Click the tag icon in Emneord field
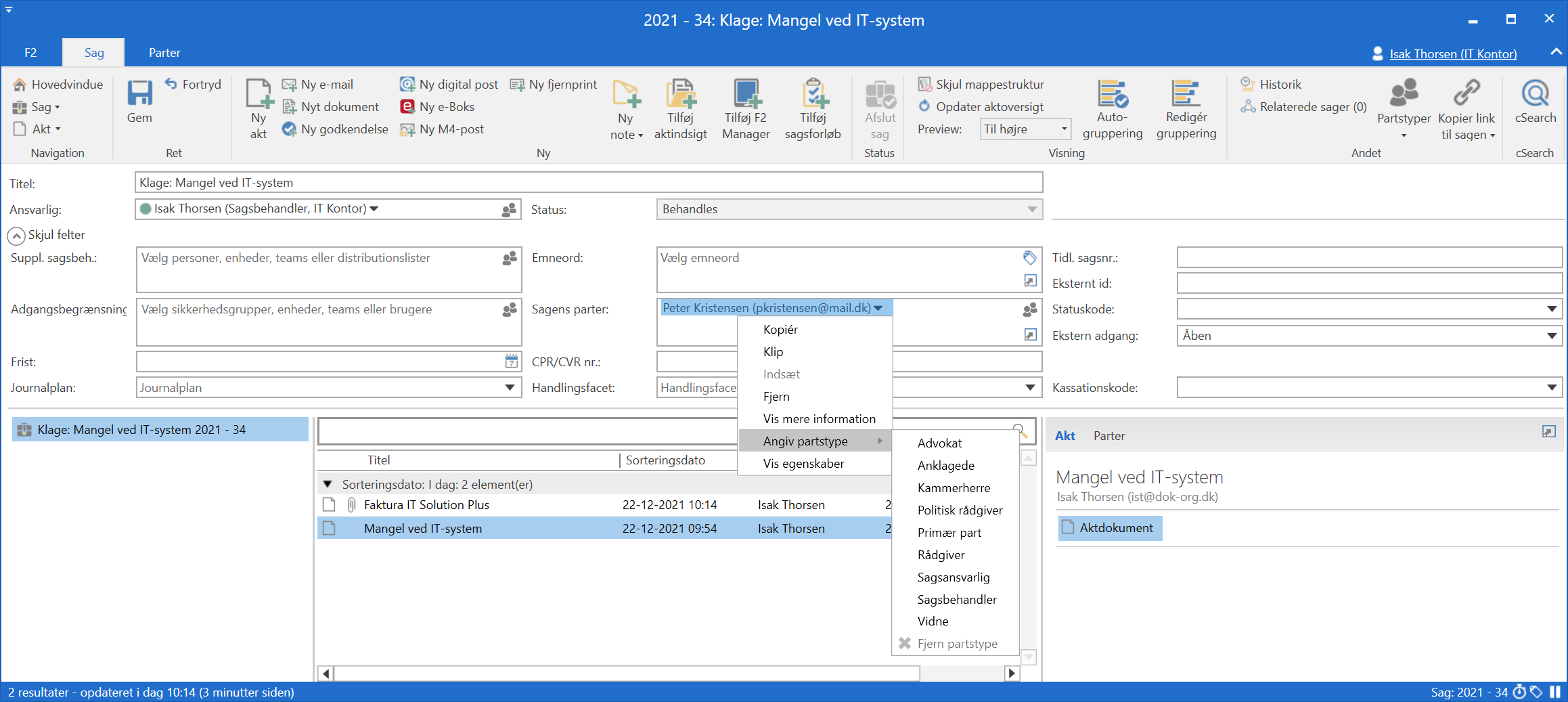This screenshot has height=702, width=1568. coord(1030,258)
